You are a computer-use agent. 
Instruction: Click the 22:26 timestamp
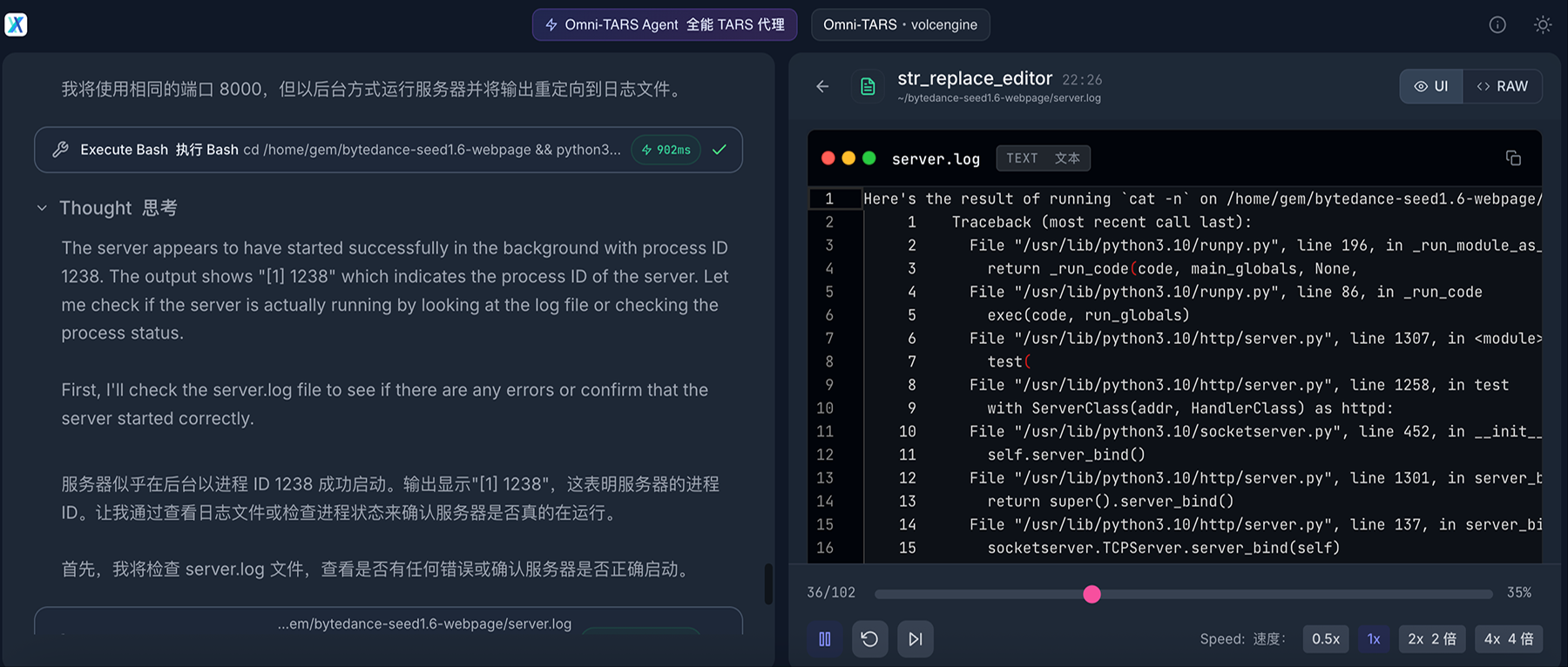click(x=1082, y=80)
